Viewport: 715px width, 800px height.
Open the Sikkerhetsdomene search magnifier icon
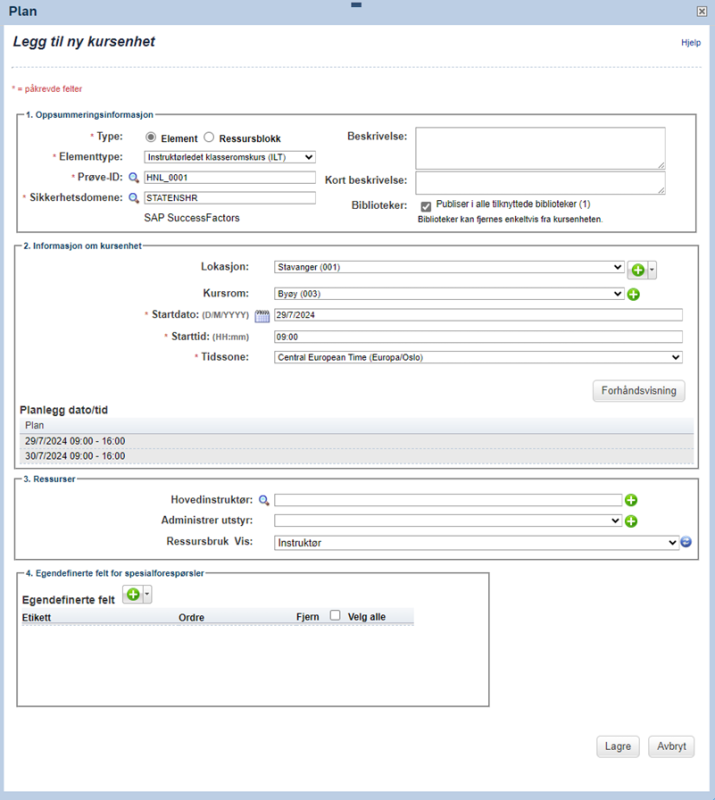pyautogui.click(x=133, y=198)
